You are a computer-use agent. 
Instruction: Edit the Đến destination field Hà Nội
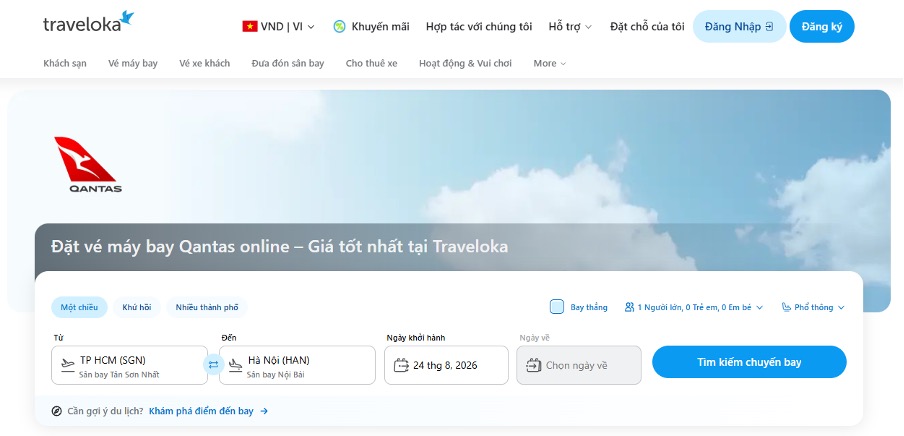click(297, 365)
